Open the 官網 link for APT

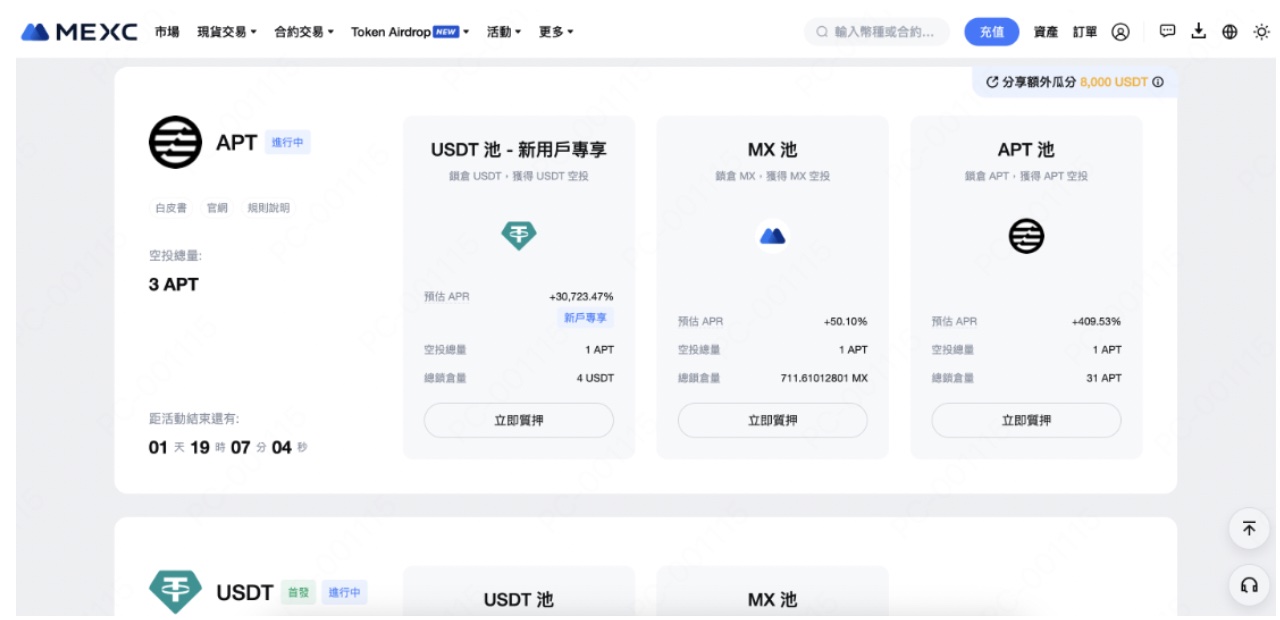pyautogui.click(x=217, y=208)
